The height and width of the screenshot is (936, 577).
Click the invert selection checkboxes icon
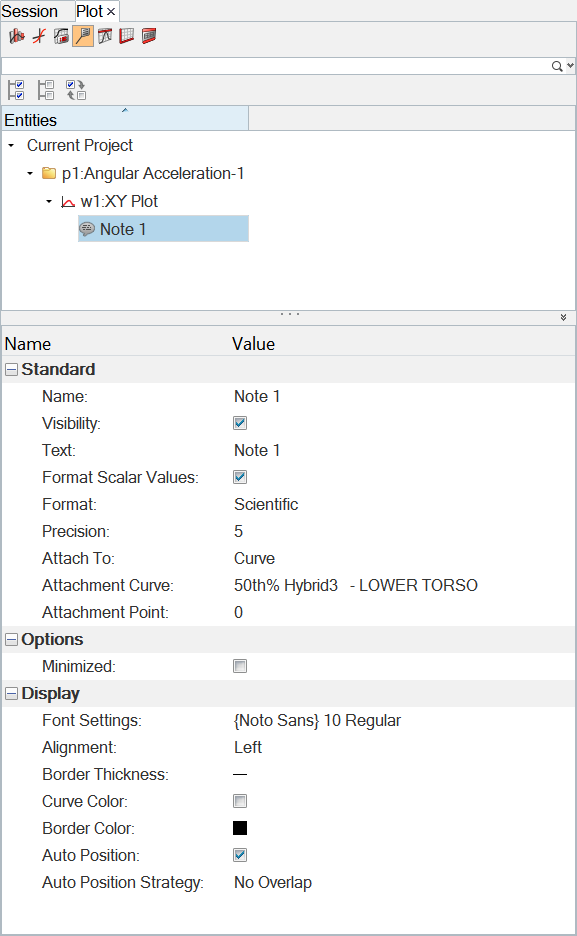point(76,90)
